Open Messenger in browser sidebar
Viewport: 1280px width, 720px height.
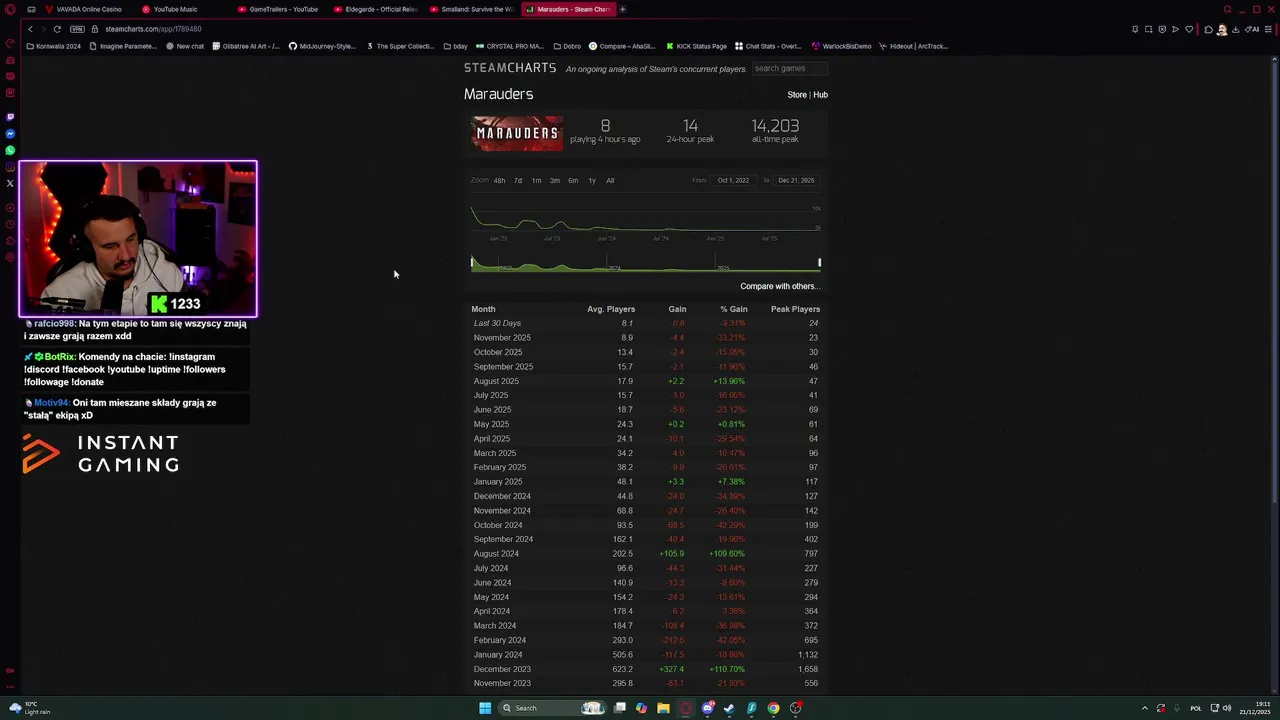[10, 134]
